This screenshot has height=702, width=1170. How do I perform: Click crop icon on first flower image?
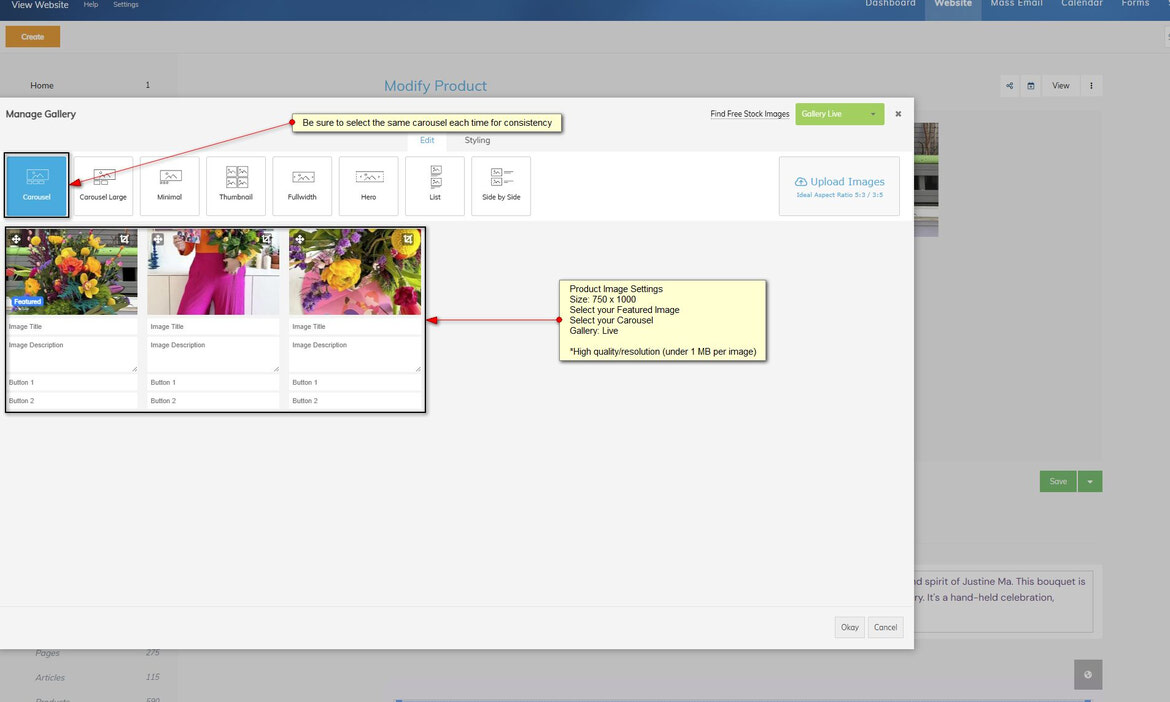[x=125, y=240]
